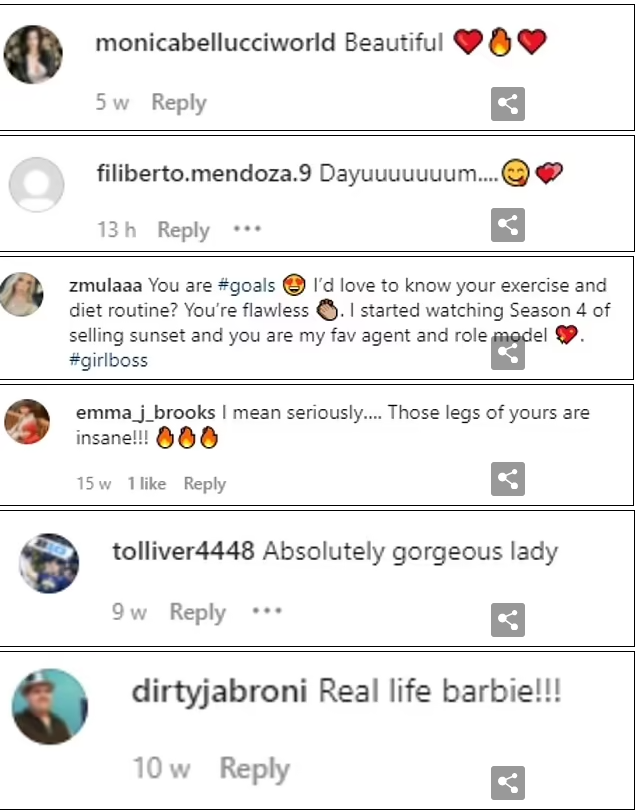Reply to emma_j_brooks' comment
636x811 pixels.
click(205, 484)
